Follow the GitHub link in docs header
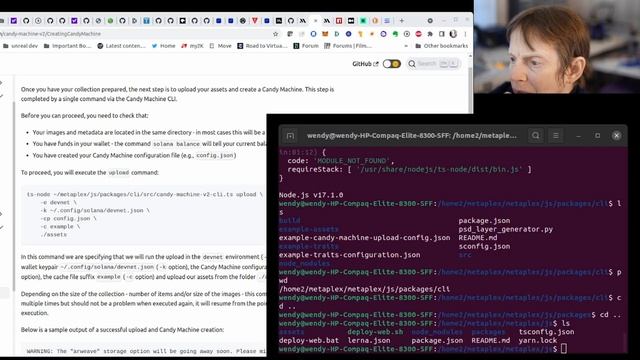This screenshot has width=640, height=360. [365, 64]
